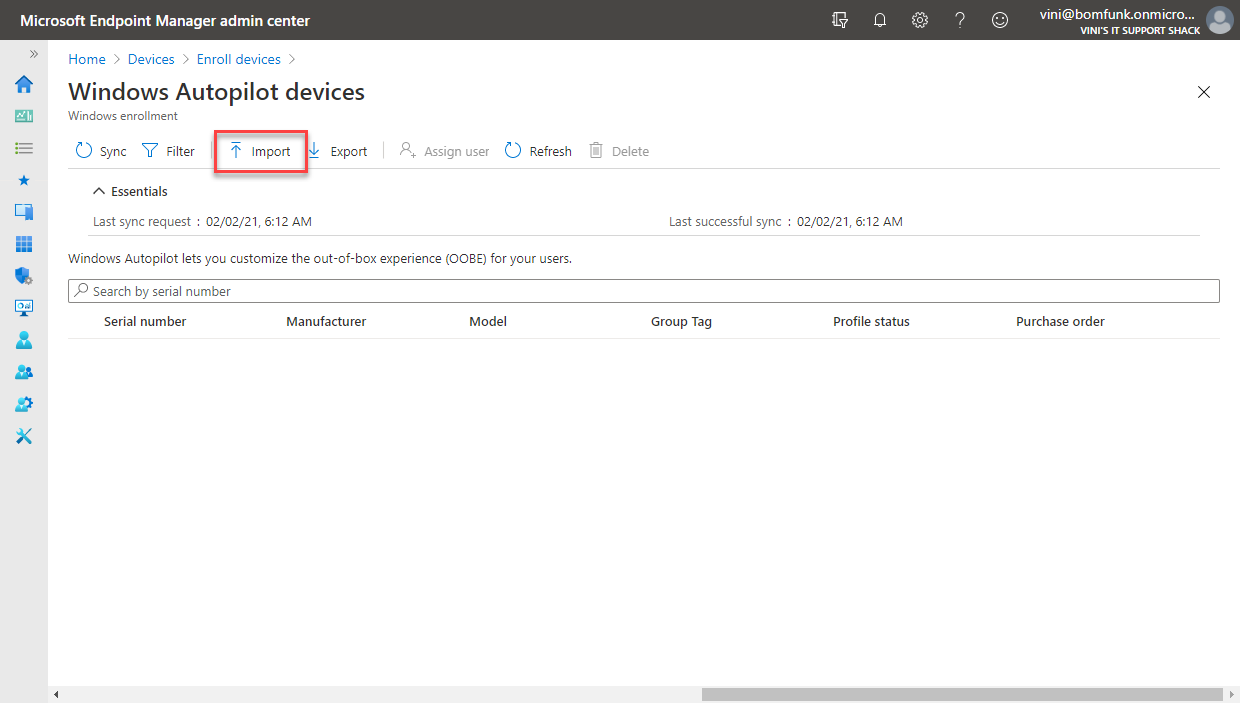Open Users icon in the sidebar
The image size is (1240, 703).
coord(24,340)
